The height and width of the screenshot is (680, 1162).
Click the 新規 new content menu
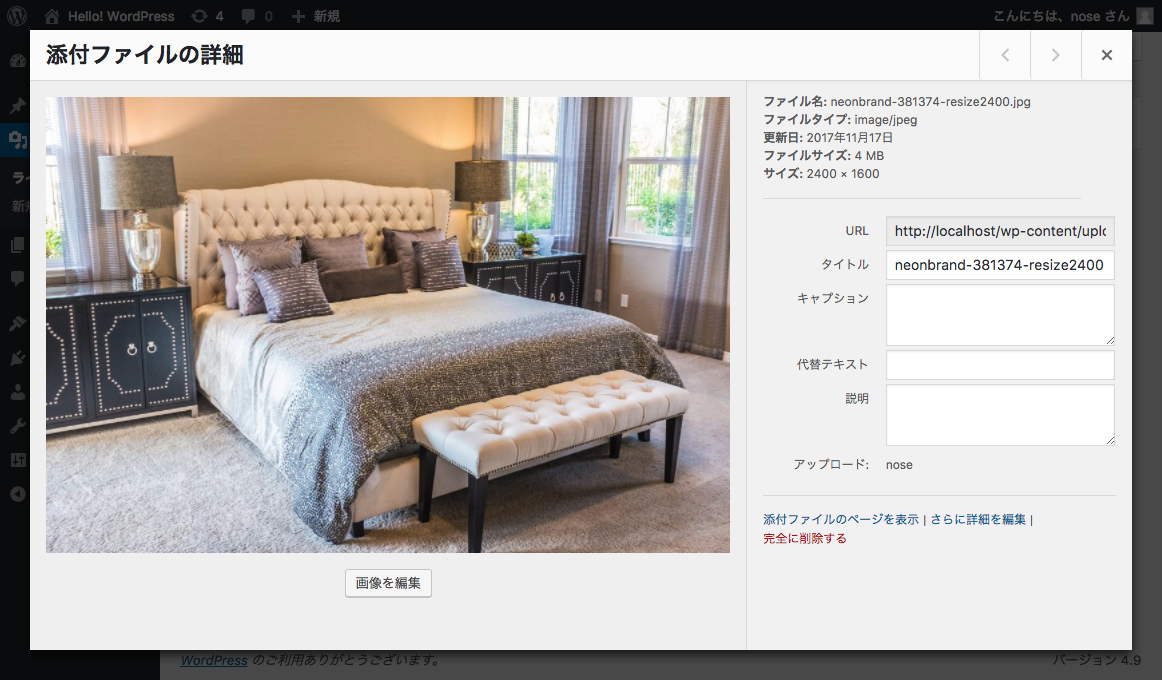[316, 16]
